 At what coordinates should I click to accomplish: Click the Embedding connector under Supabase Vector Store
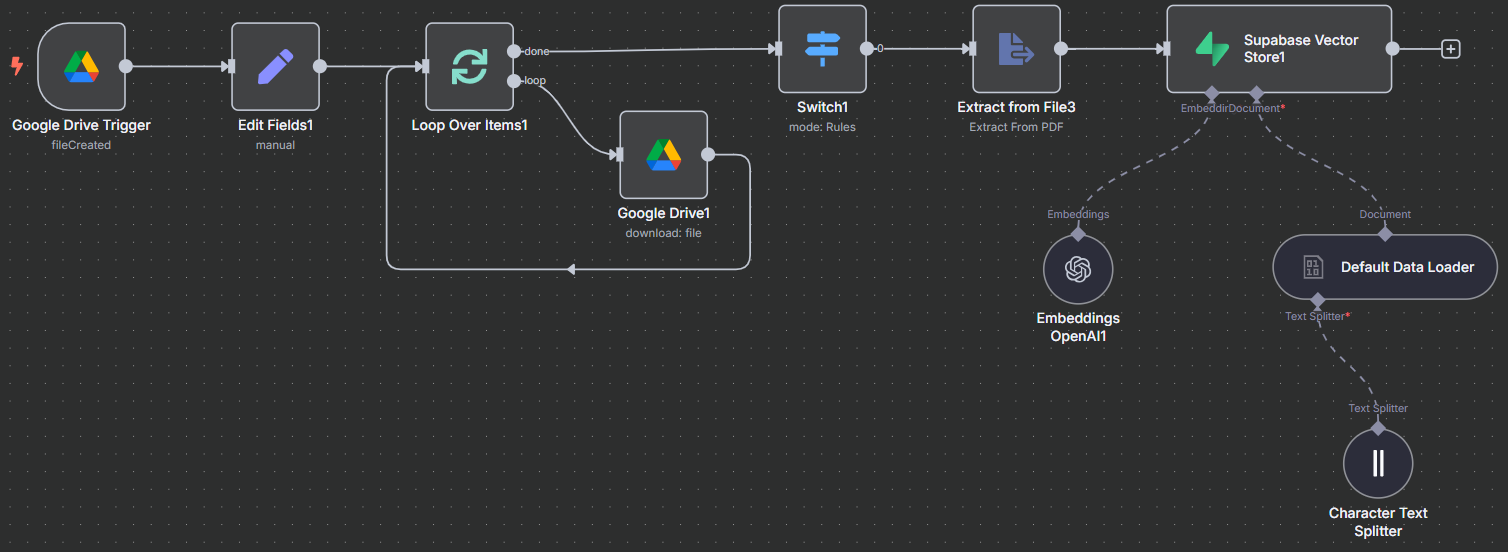(1212, 93)
